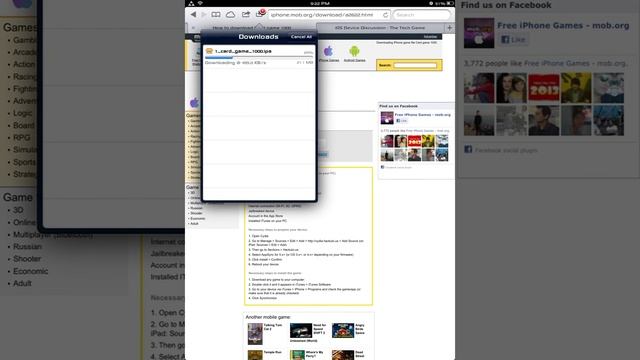Click the small Facebook Like button in iPad page
640x360 pixels.
402,121
